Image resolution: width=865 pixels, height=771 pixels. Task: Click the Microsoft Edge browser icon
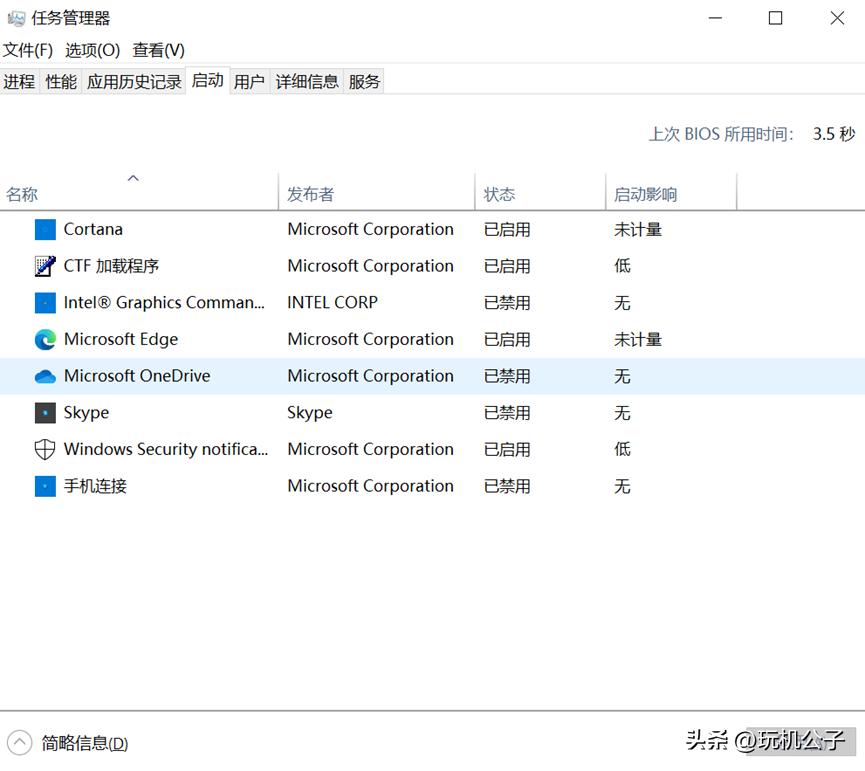pos(45,339)
